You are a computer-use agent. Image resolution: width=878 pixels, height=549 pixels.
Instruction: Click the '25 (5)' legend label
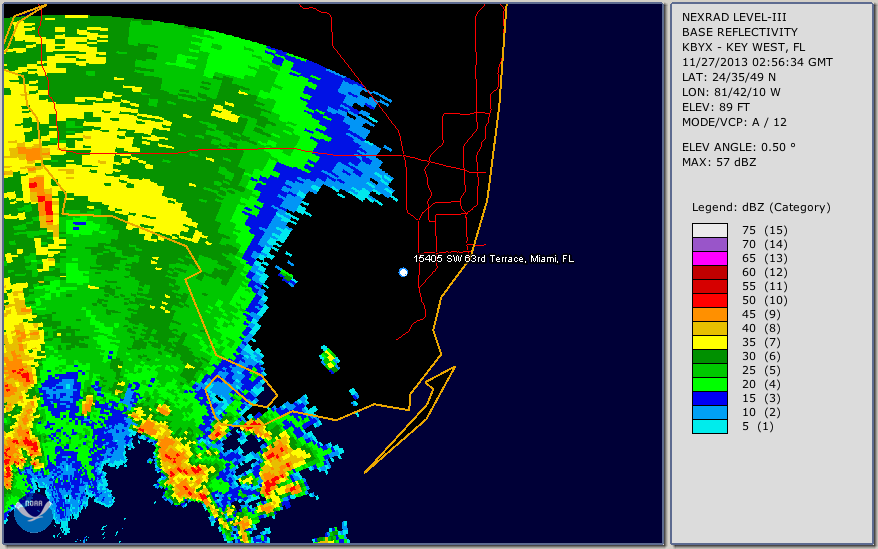click(761, 370)
